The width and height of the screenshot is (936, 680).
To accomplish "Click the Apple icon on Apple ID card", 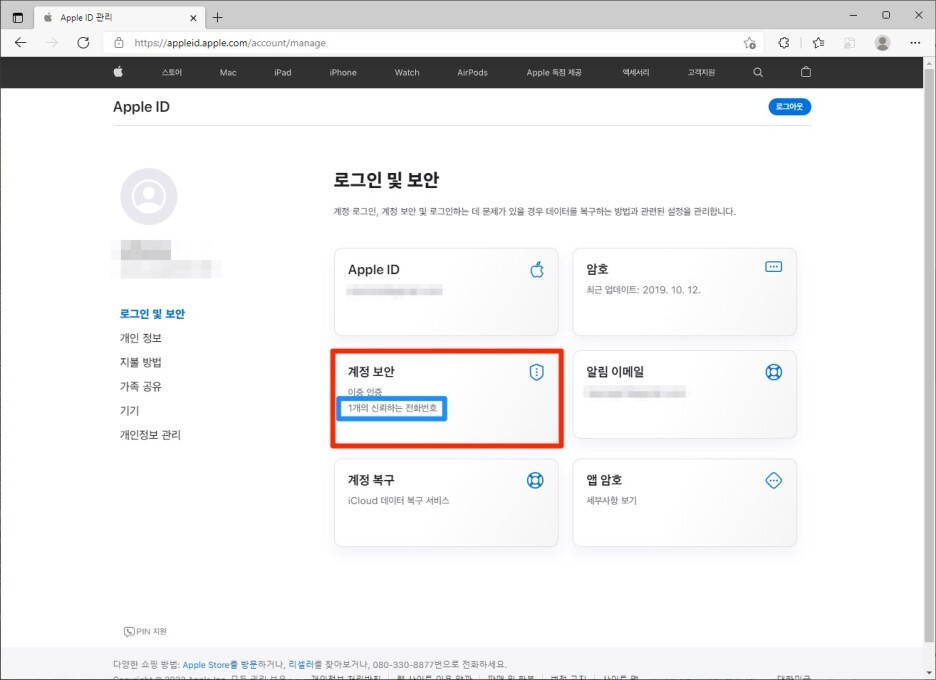I will click(537, 269).
